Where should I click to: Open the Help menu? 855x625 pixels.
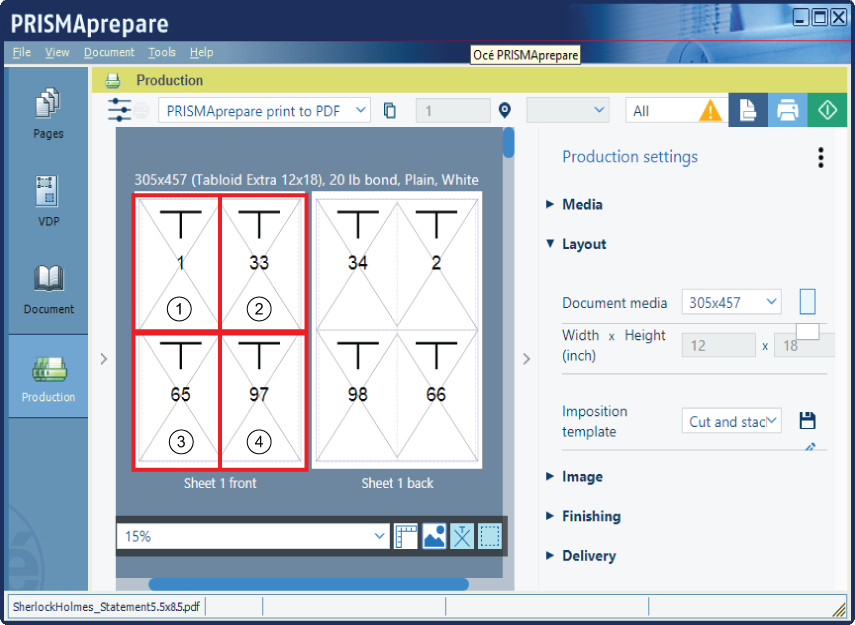pyautogui.click(x=202, y=52)
